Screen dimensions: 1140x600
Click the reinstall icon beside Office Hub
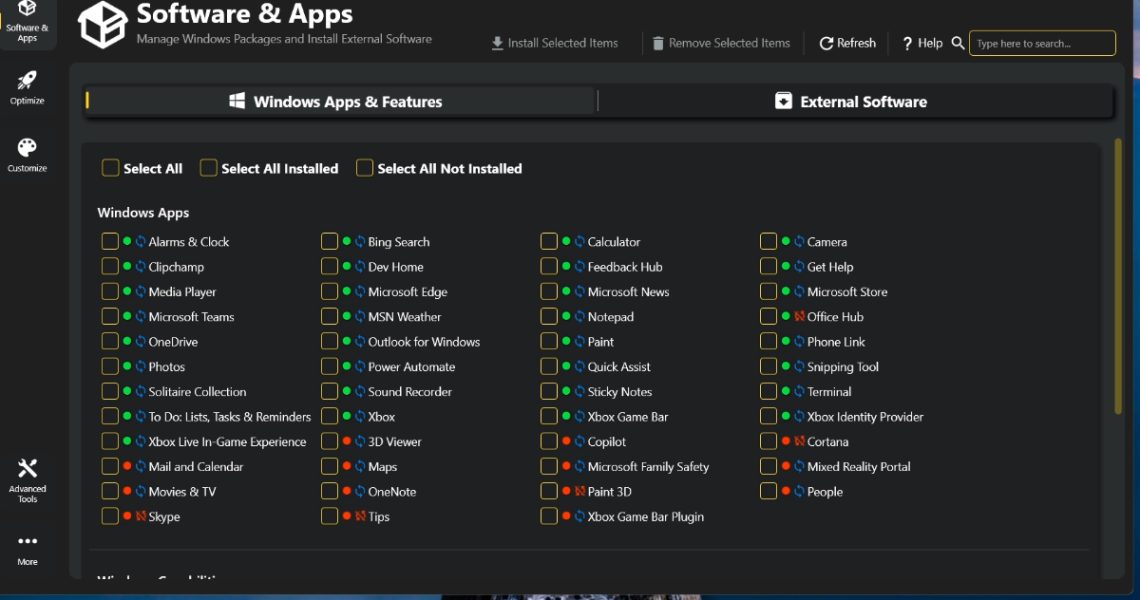point(799,317)
